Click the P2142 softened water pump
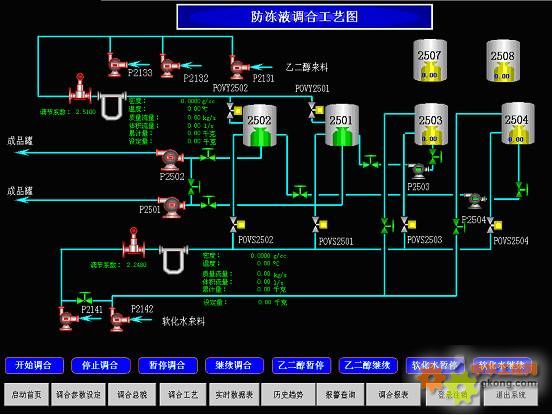Viewport: 552px width, 415px height. point(119,319)
